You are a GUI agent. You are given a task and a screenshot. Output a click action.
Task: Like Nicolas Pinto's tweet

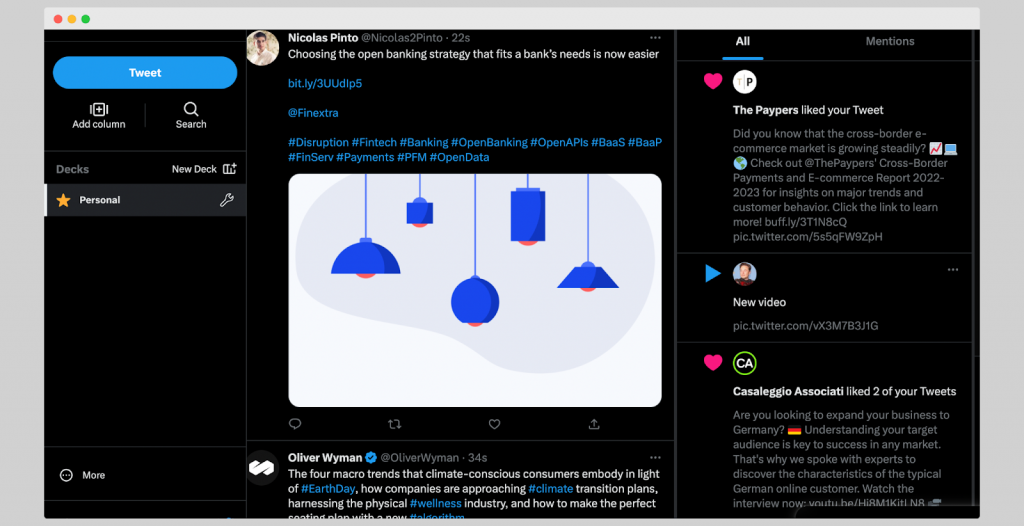click(495, 424)
